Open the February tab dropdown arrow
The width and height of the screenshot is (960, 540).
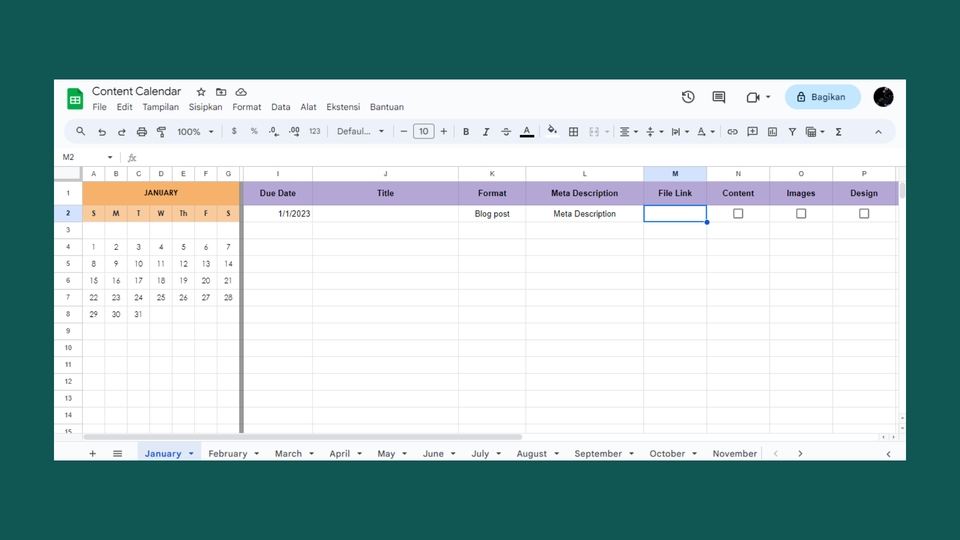click(x=257, y=454)
